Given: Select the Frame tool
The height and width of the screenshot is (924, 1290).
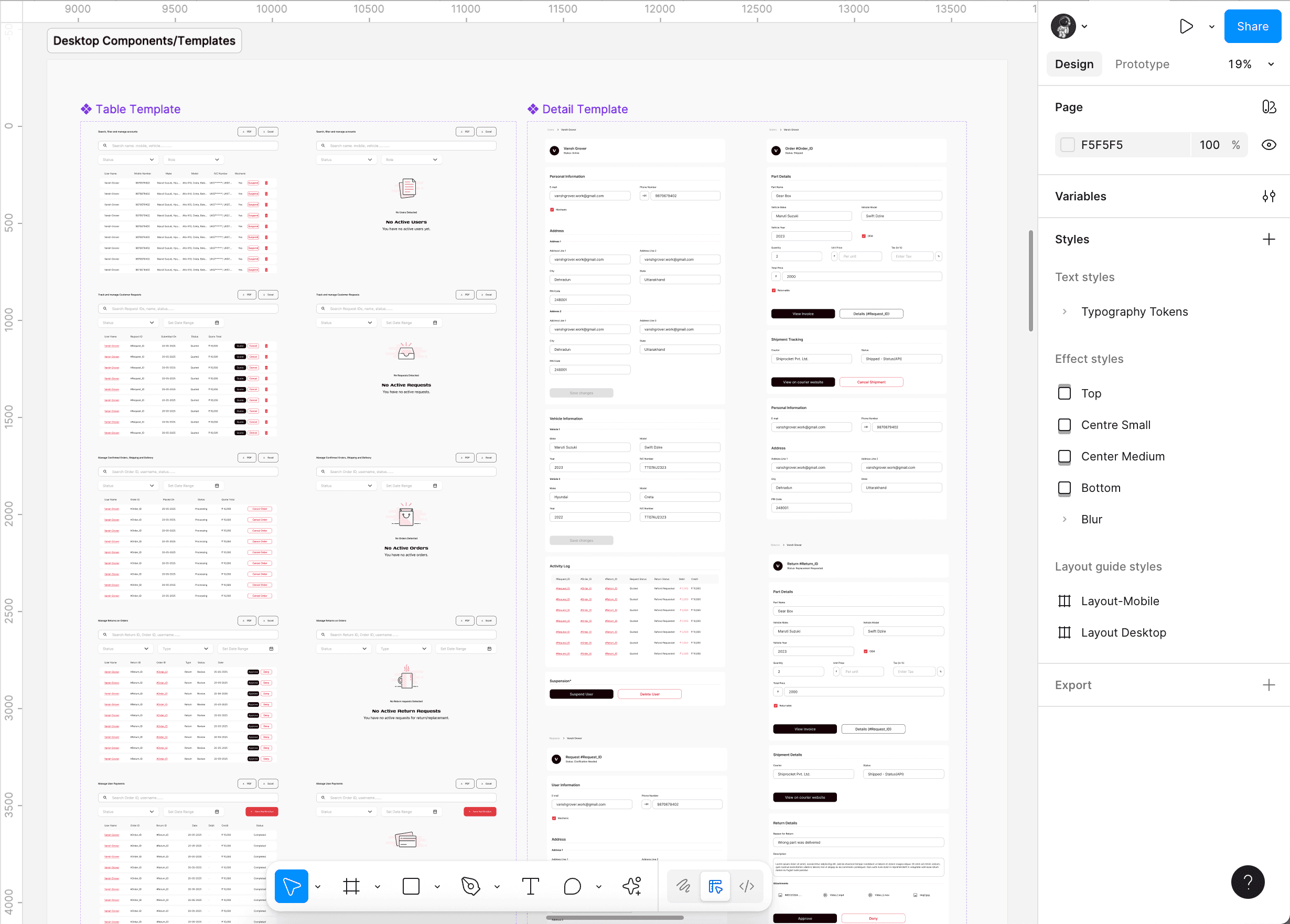Looking at the screenshot, I should click(x=351, y=886).
